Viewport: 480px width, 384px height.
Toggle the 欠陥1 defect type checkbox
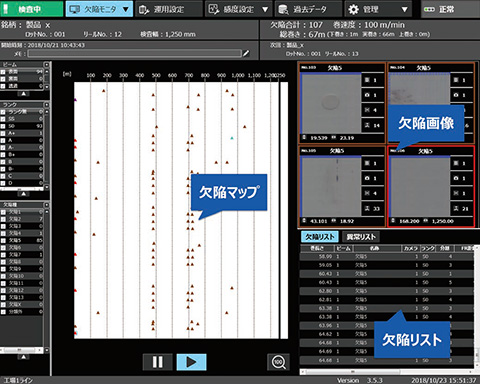pos(3,212)
